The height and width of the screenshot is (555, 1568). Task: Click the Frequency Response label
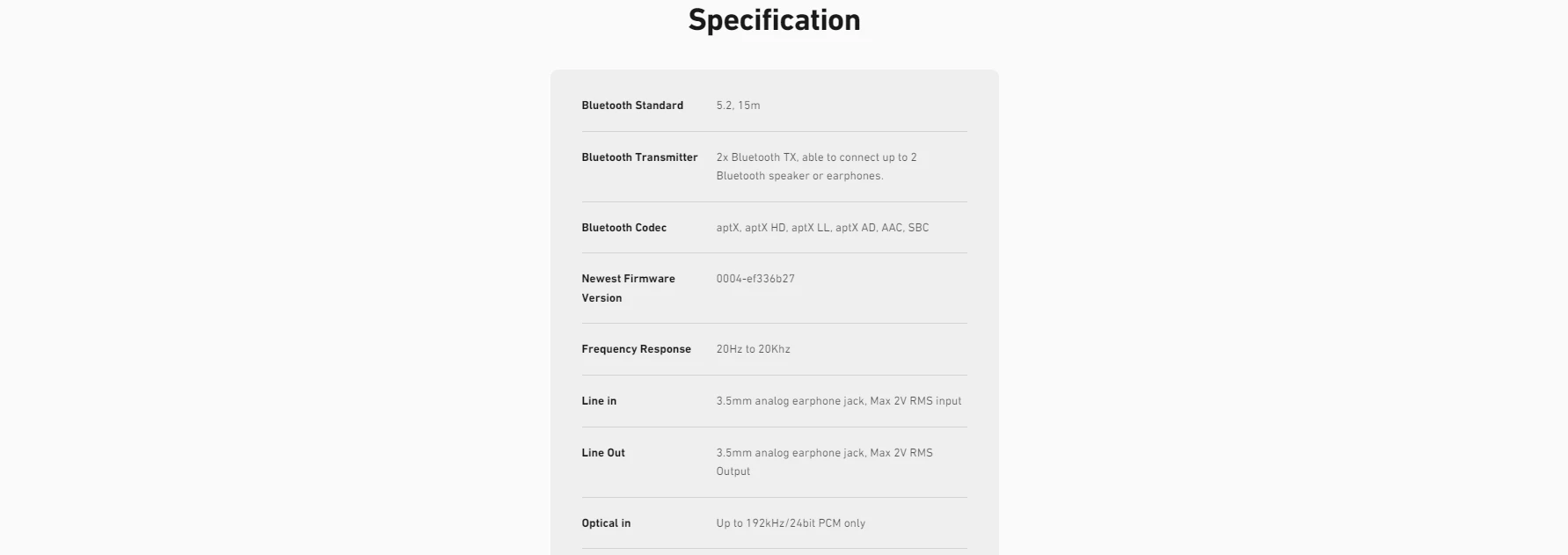click(x=636, y=349)
